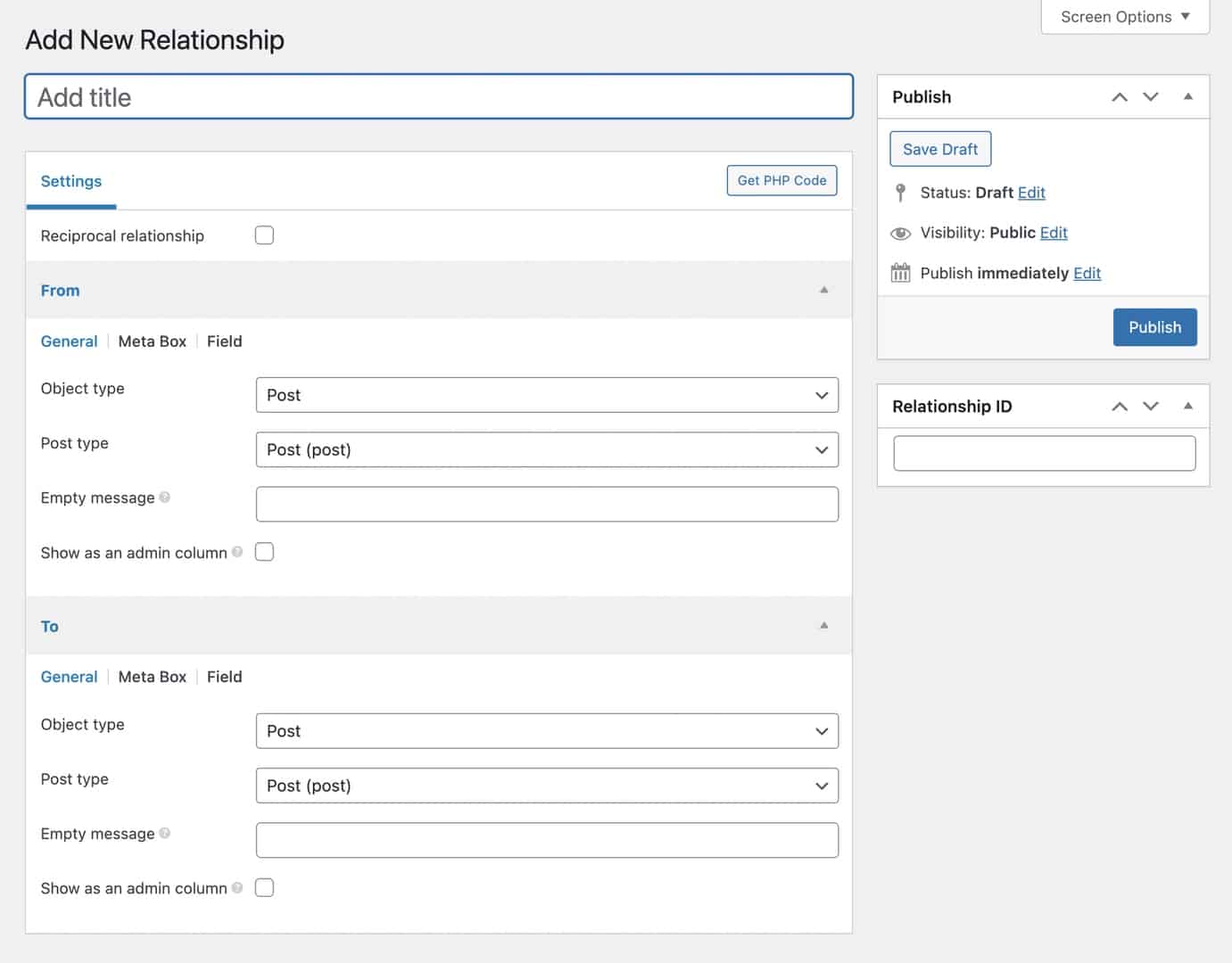1232x963 pixels.
Task: Move Relationship ID box up arrow
Action: 1120,407
